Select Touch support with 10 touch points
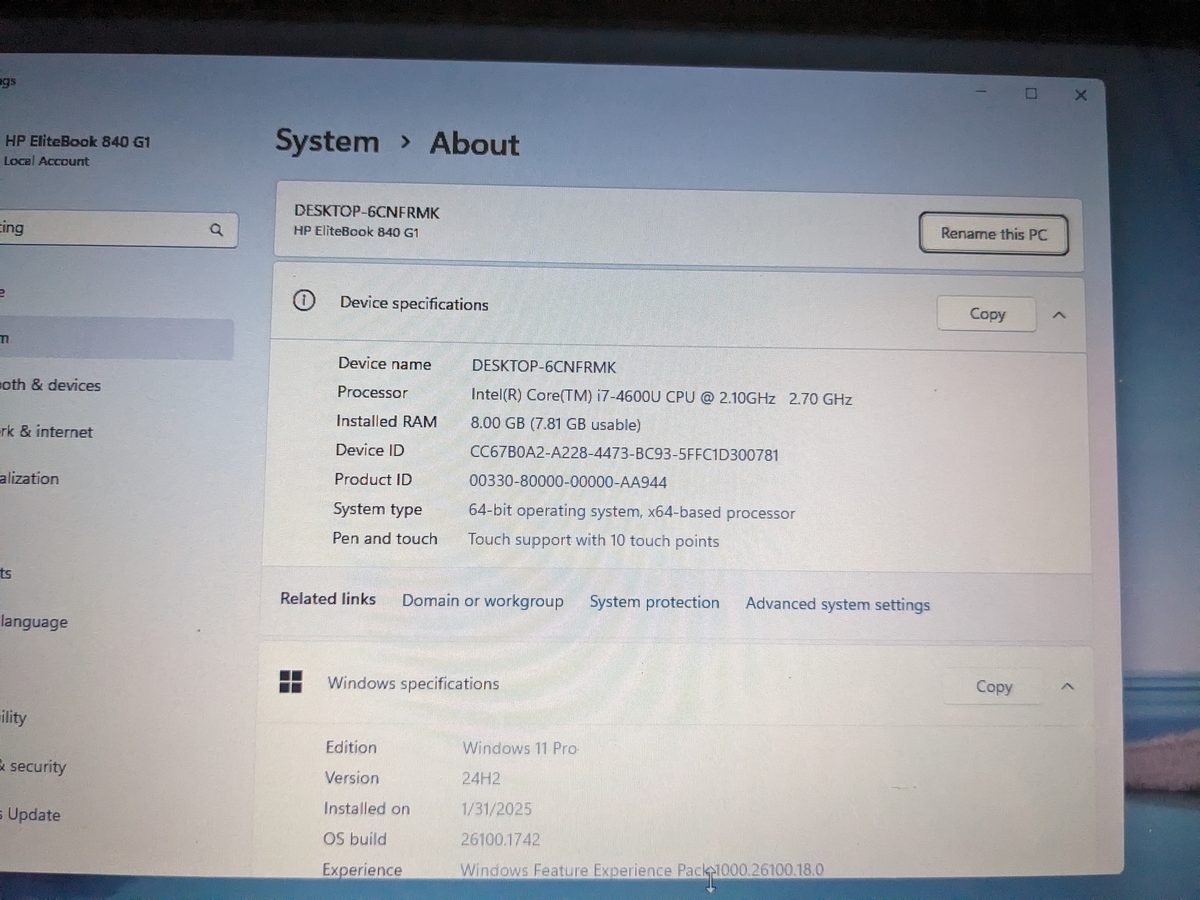Viewport: 1200px width, 900px height. coord(593,540)
